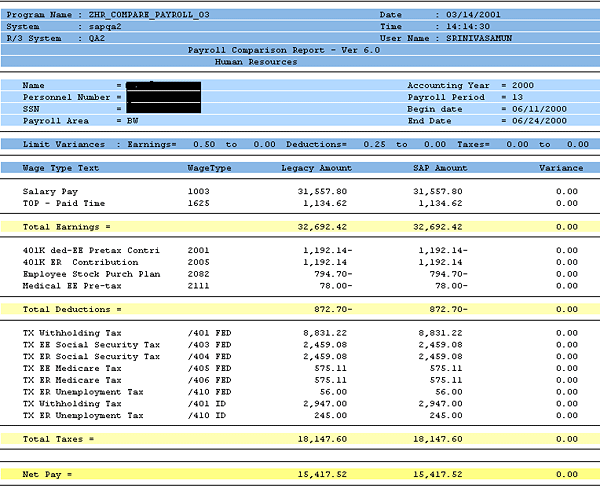Click the Net Pay label
The width and height of the screenshot is (600, 499).
48,474
